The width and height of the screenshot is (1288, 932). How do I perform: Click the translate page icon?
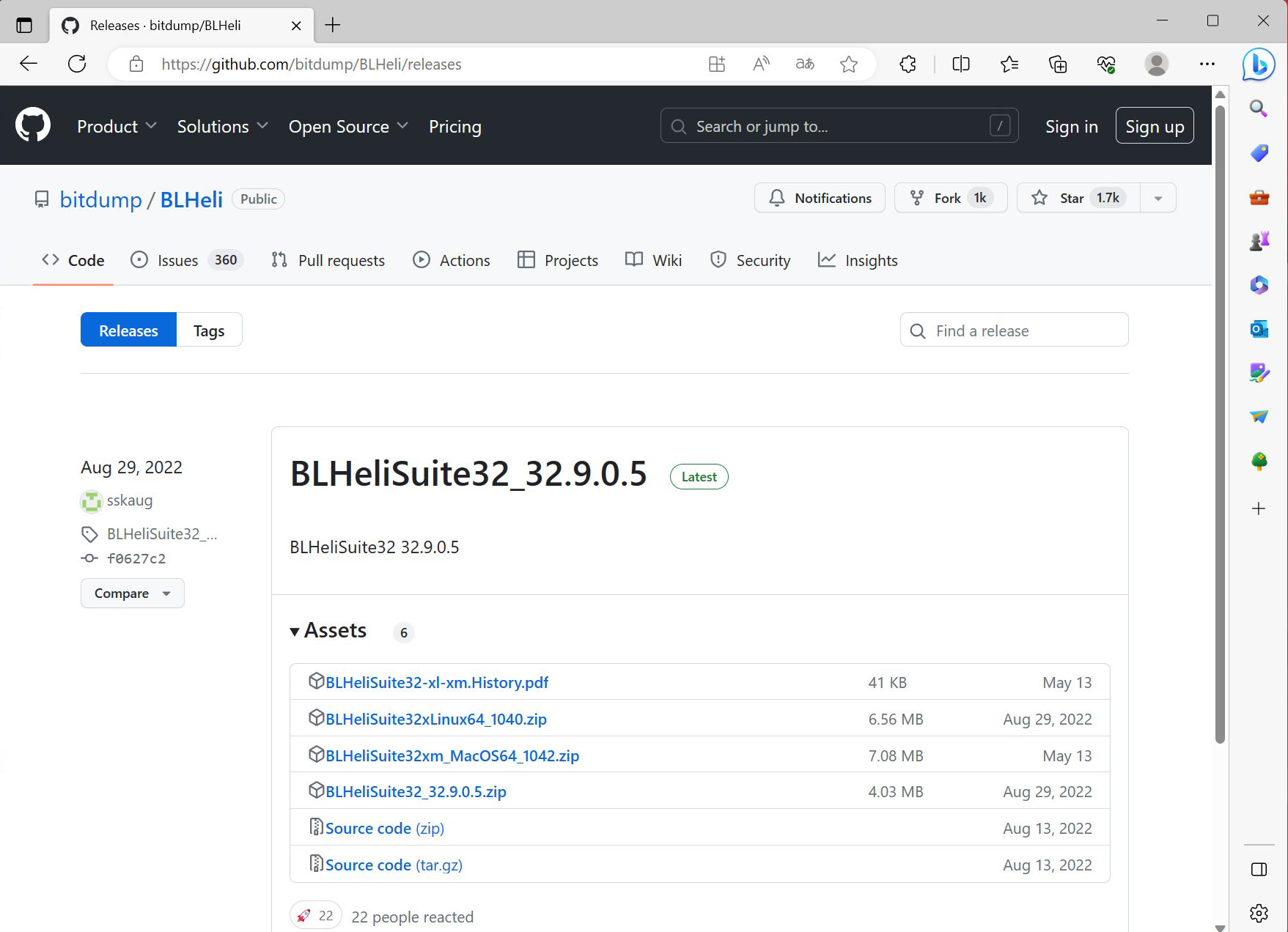tap(805, 64)
